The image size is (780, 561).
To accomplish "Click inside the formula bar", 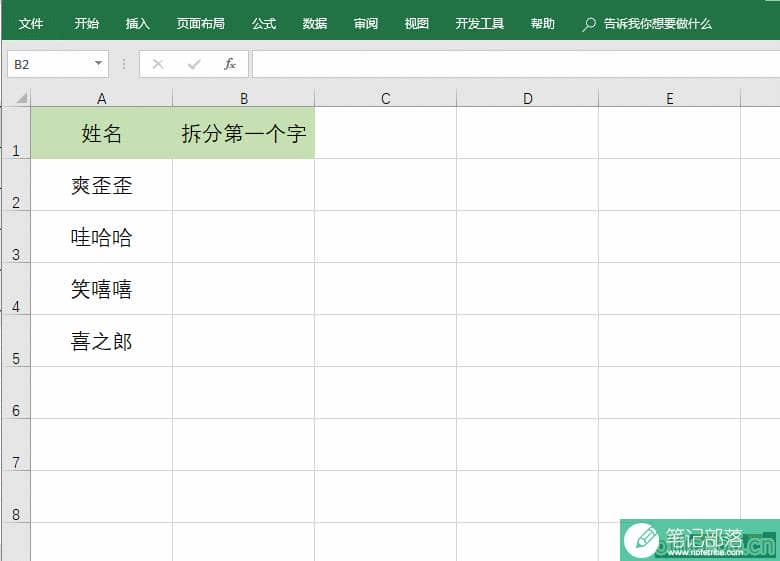I will [x=516, y=64].
